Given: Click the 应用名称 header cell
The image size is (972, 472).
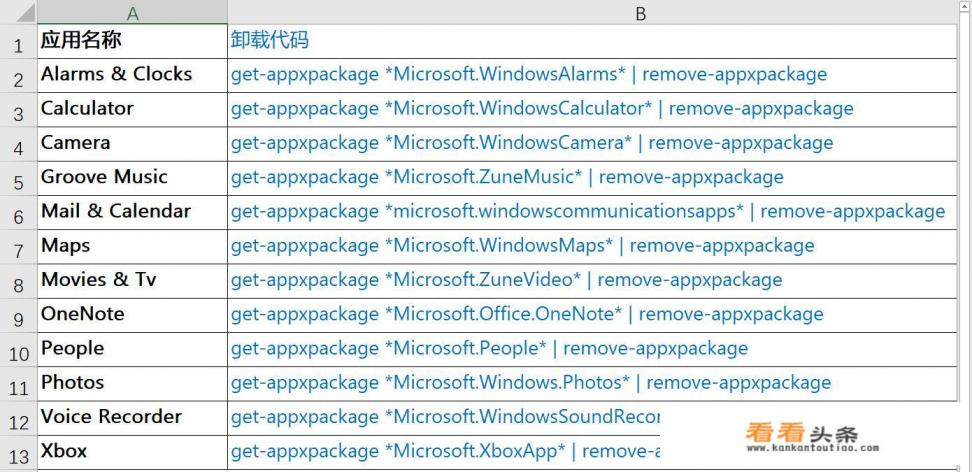Looking at the screenshot, I should (x=133, y=40).
